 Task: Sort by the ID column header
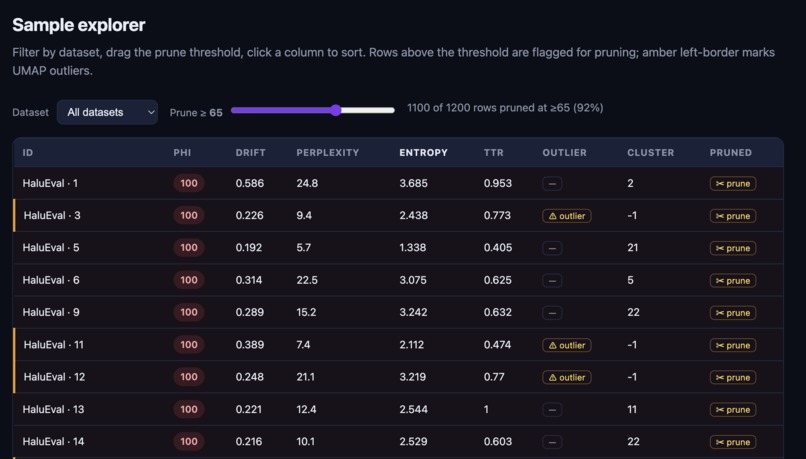[x=28, y=153]
